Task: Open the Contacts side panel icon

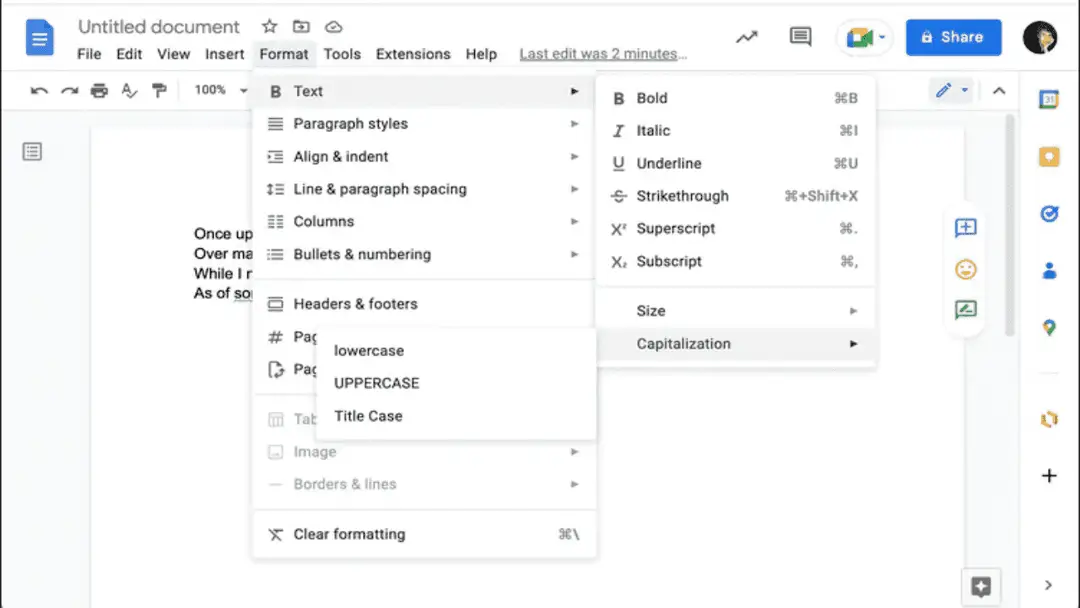Action: click(1049, 271)
